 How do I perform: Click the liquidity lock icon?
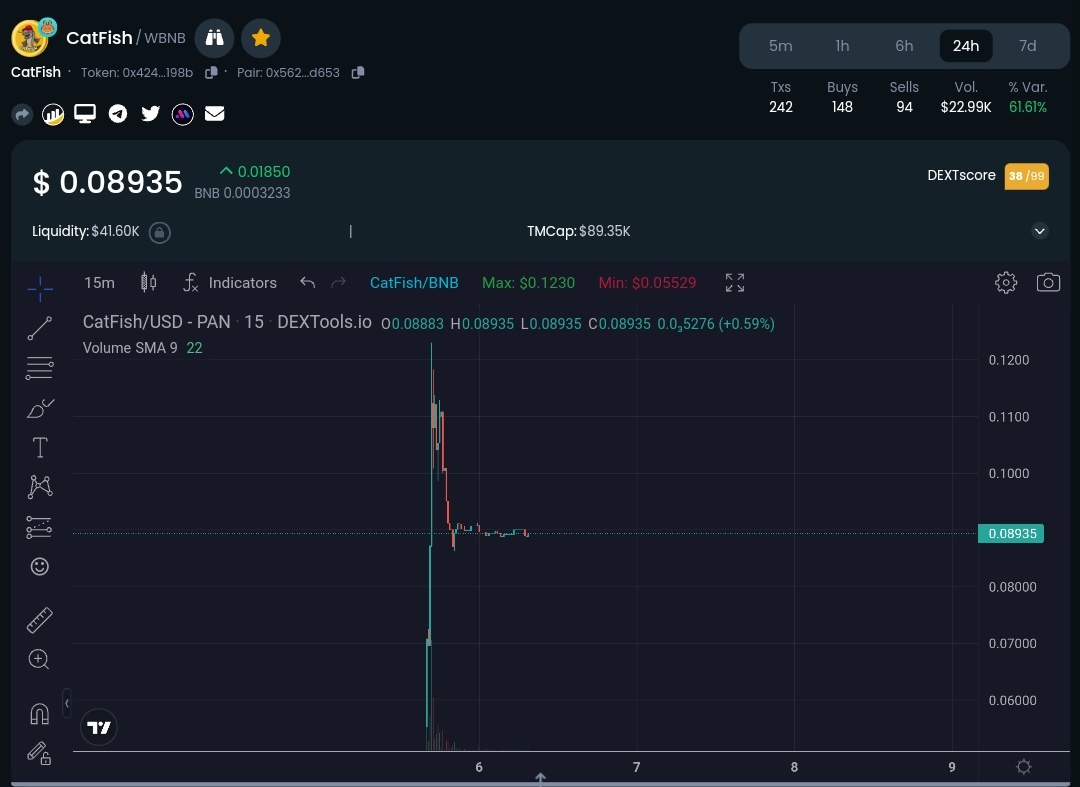159,232
